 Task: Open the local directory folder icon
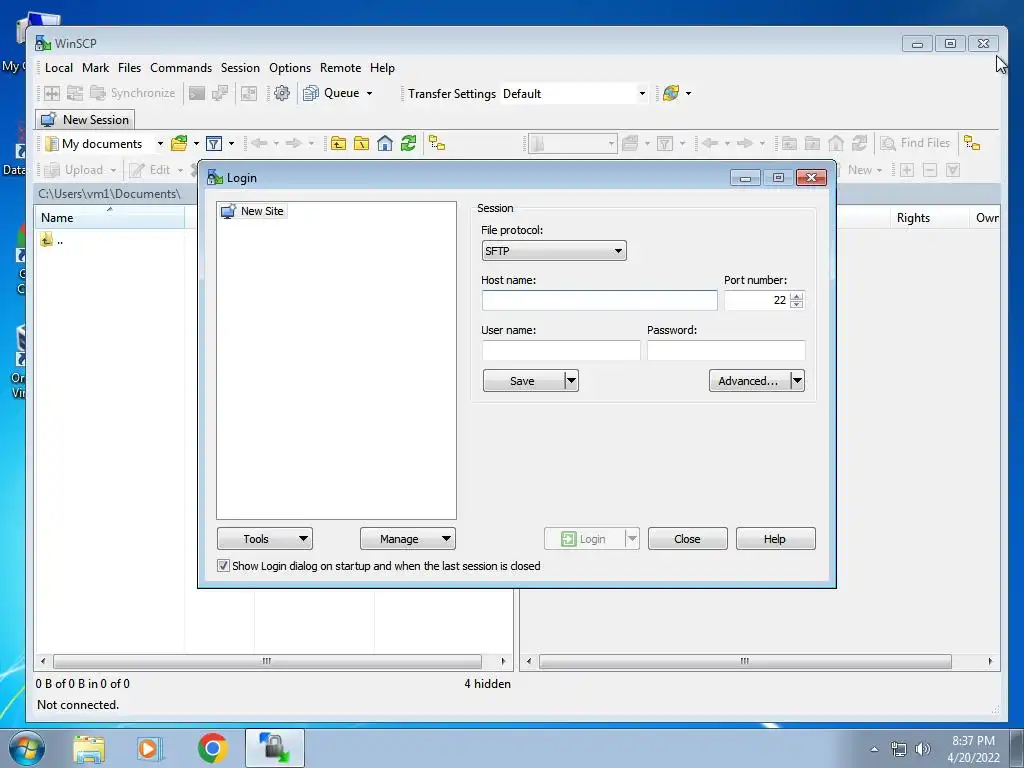[x=179, y=144]
